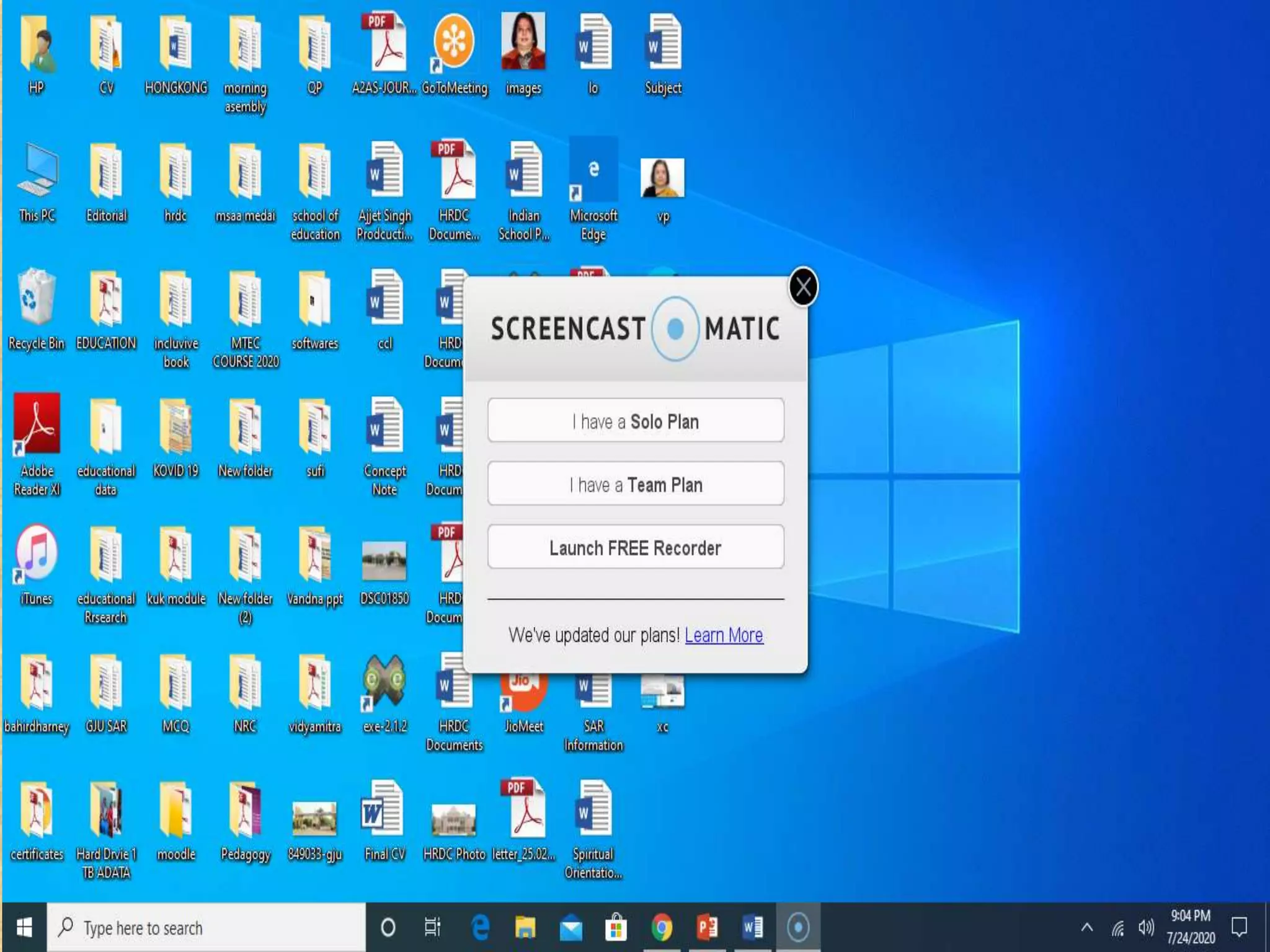Viewport: 1270px width, 952px height.
Task: Click the 'I have a Solo Plan' button
Action: click(636, 421)
